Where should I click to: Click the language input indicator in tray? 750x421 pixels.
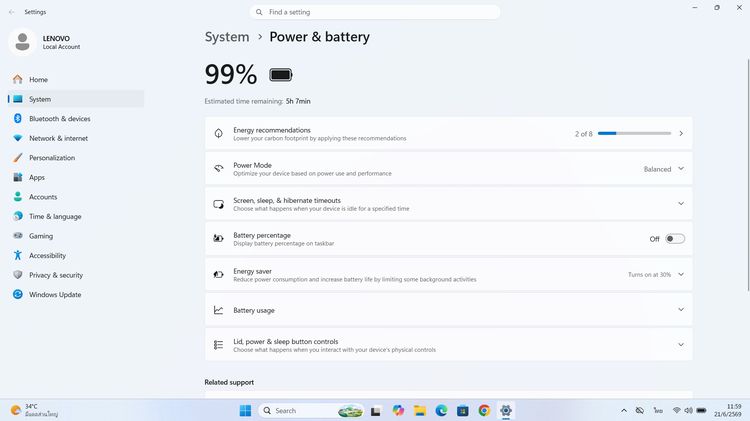659,410
